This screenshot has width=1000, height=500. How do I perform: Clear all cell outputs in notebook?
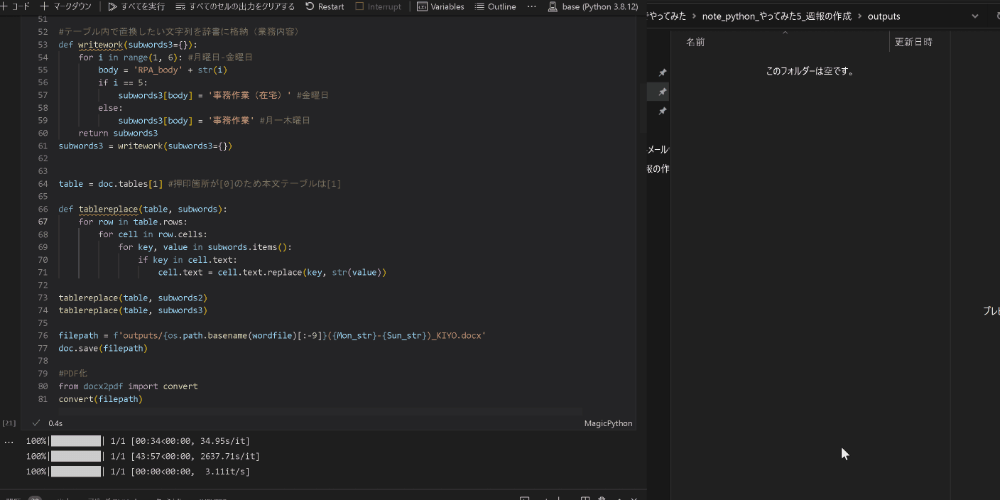pos(235,6)
